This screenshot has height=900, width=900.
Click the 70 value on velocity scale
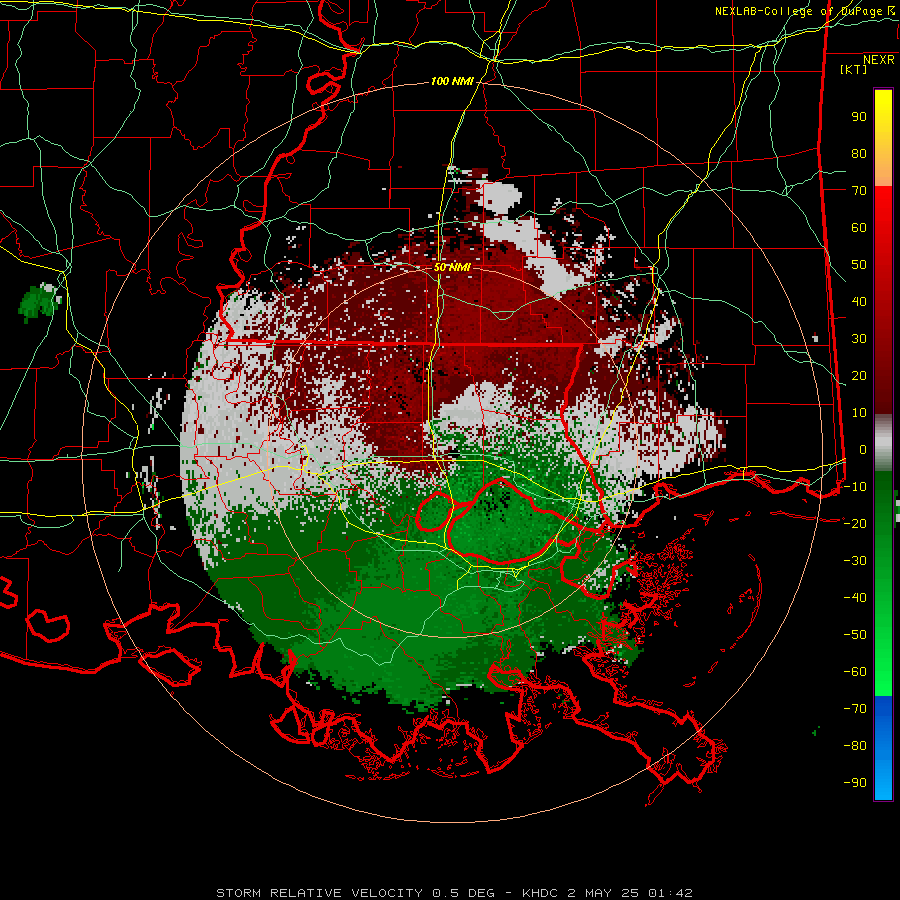click(x=859, y=191)
